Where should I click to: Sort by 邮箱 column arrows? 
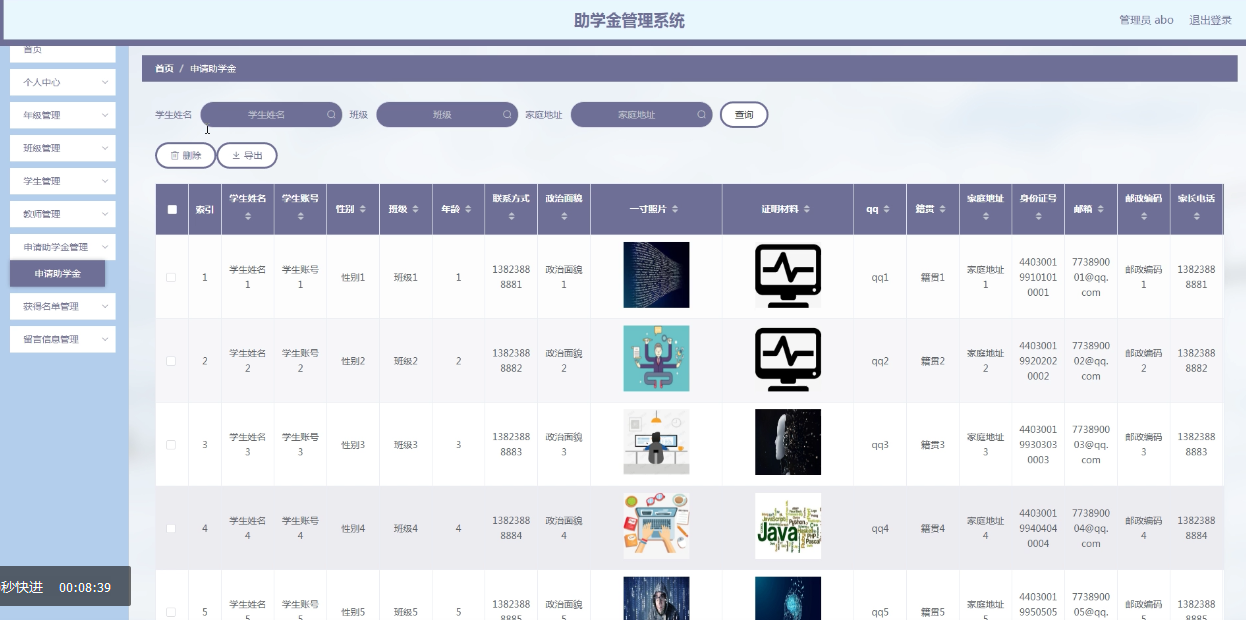coord(1102,209)
